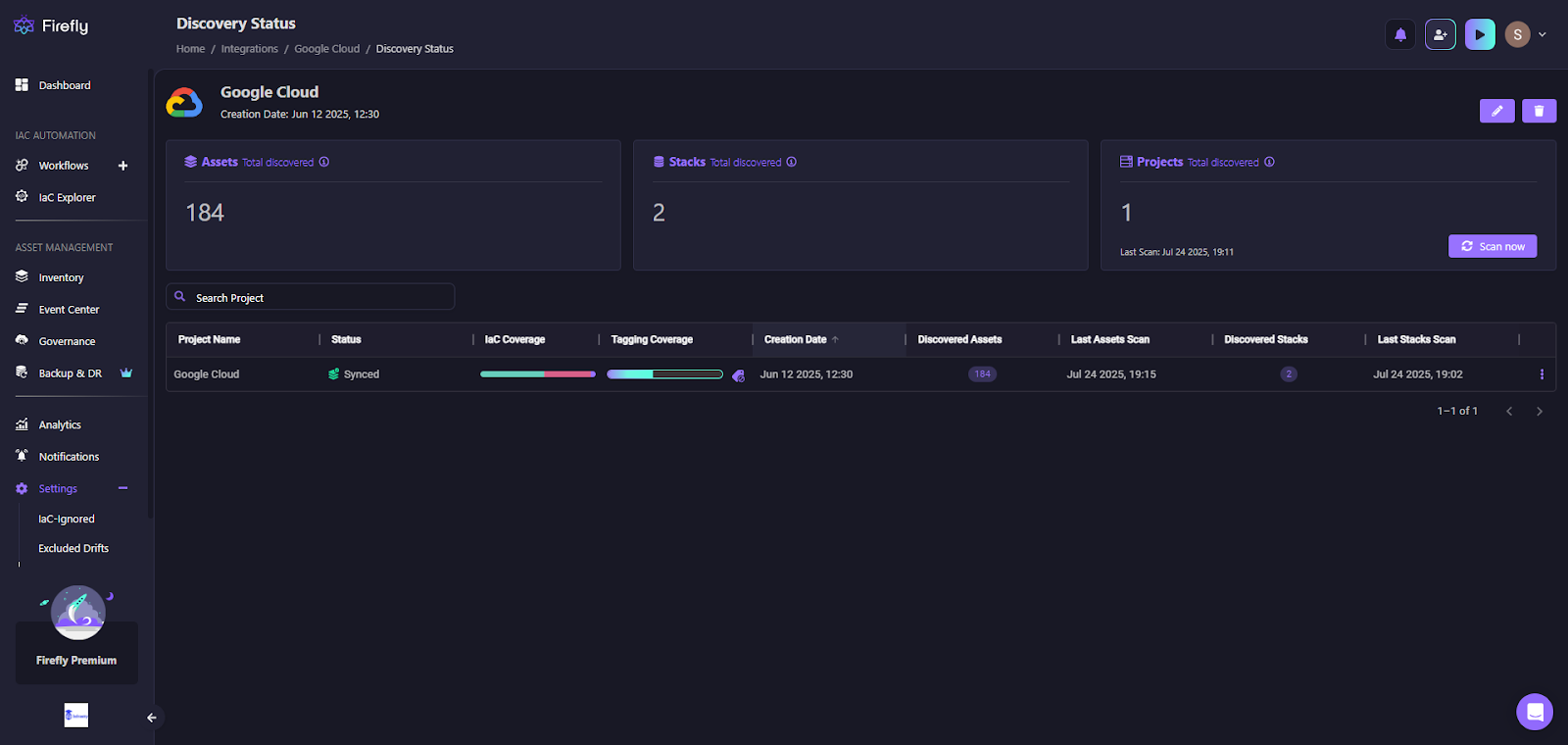1568x745 pixels.
Task: Sort by Discovered Stacks column
Action: pos(1266,339)
